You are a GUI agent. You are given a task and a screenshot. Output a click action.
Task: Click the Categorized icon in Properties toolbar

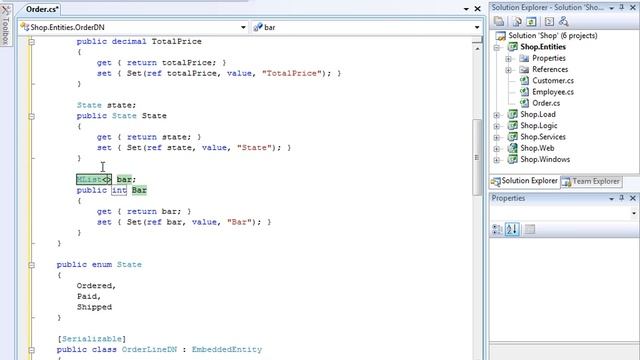(x=497, y=229)
